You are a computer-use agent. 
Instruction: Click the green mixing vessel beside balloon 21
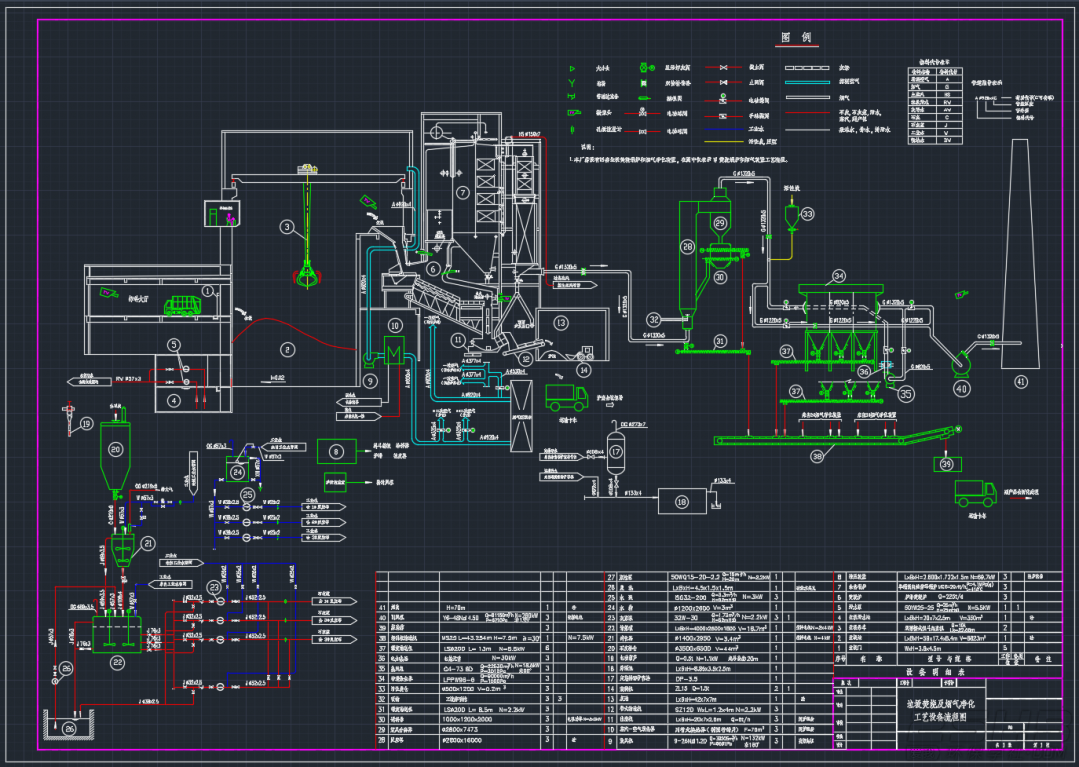122,548
